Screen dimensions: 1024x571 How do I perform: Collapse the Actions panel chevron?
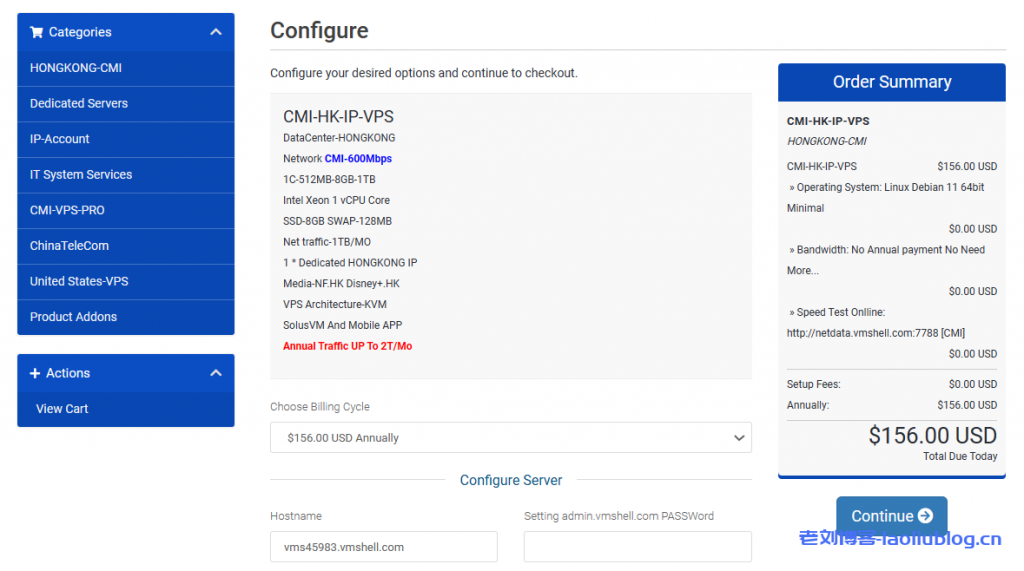tap(216, 373)
